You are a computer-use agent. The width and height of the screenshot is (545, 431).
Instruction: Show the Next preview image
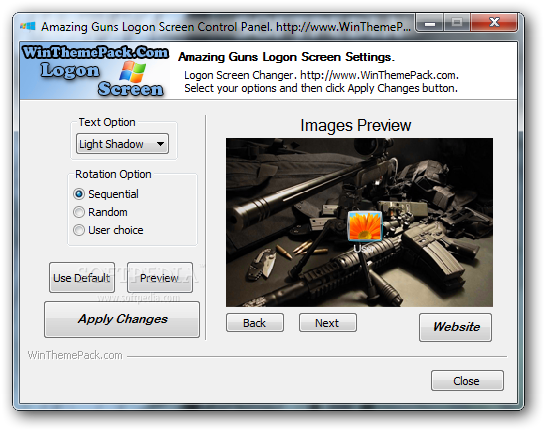coord(327,323)
